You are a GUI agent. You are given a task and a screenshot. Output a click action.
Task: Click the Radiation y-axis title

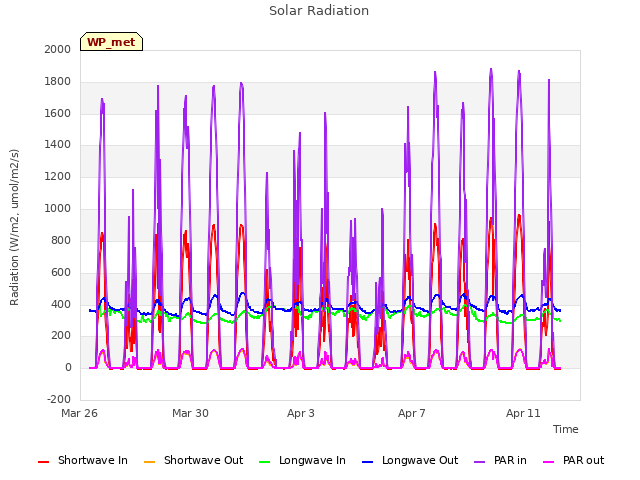14,227
